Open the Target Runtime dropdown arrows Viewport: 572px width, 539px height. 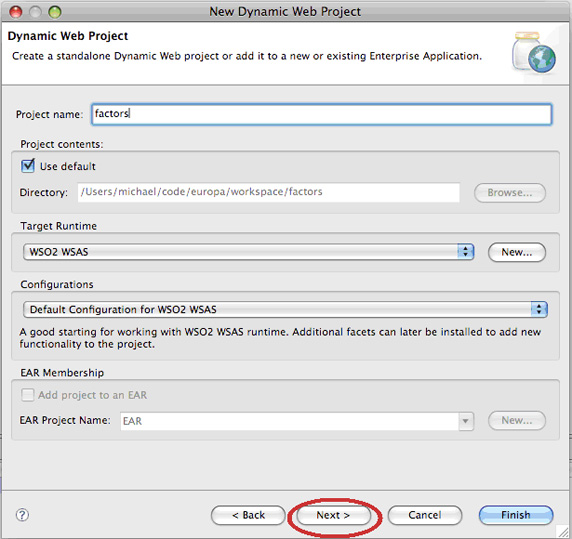465,252
